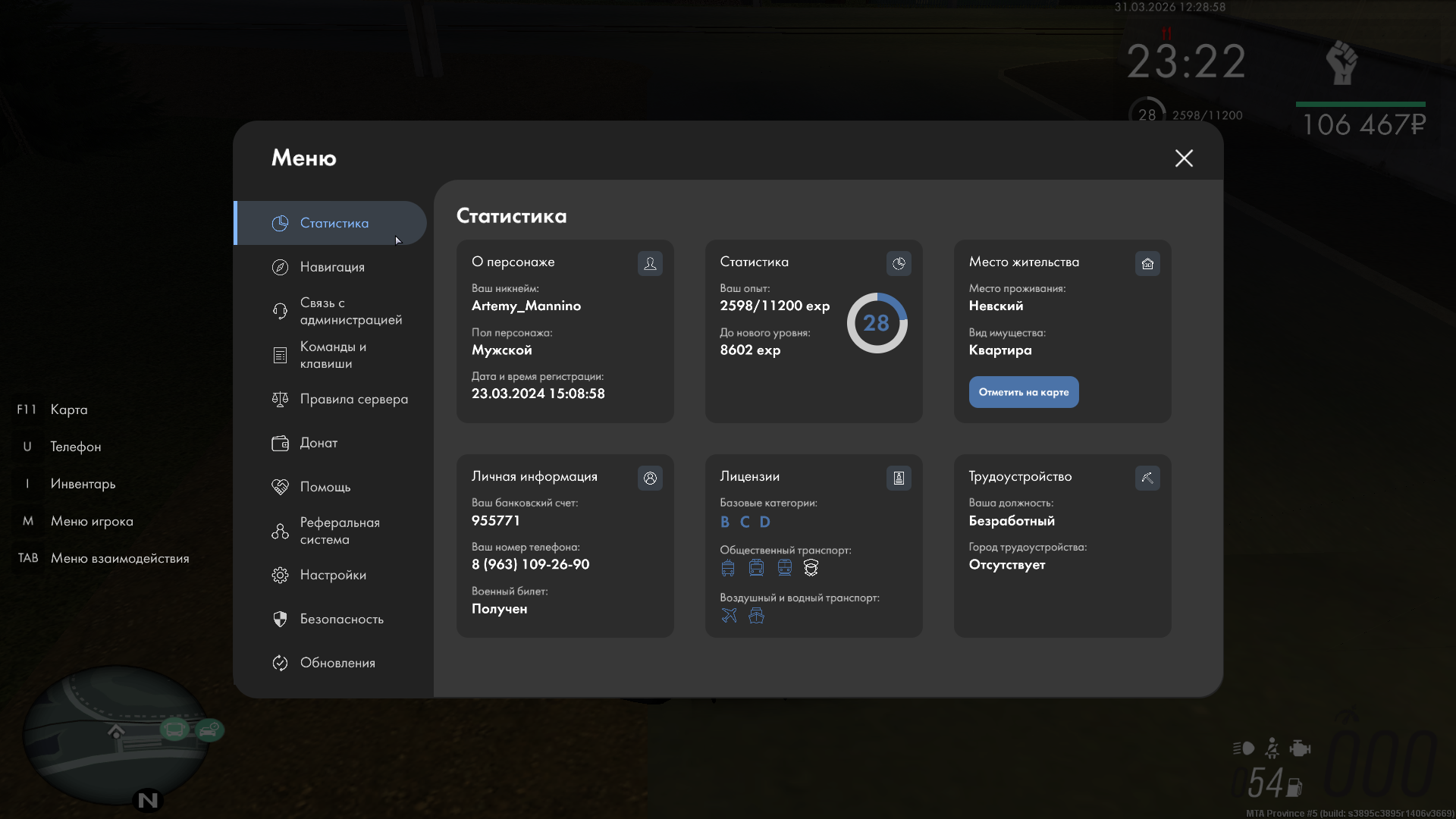Open the Безопасность section
The width and height of the screenshot is (1456, 819).
(341, 619)
